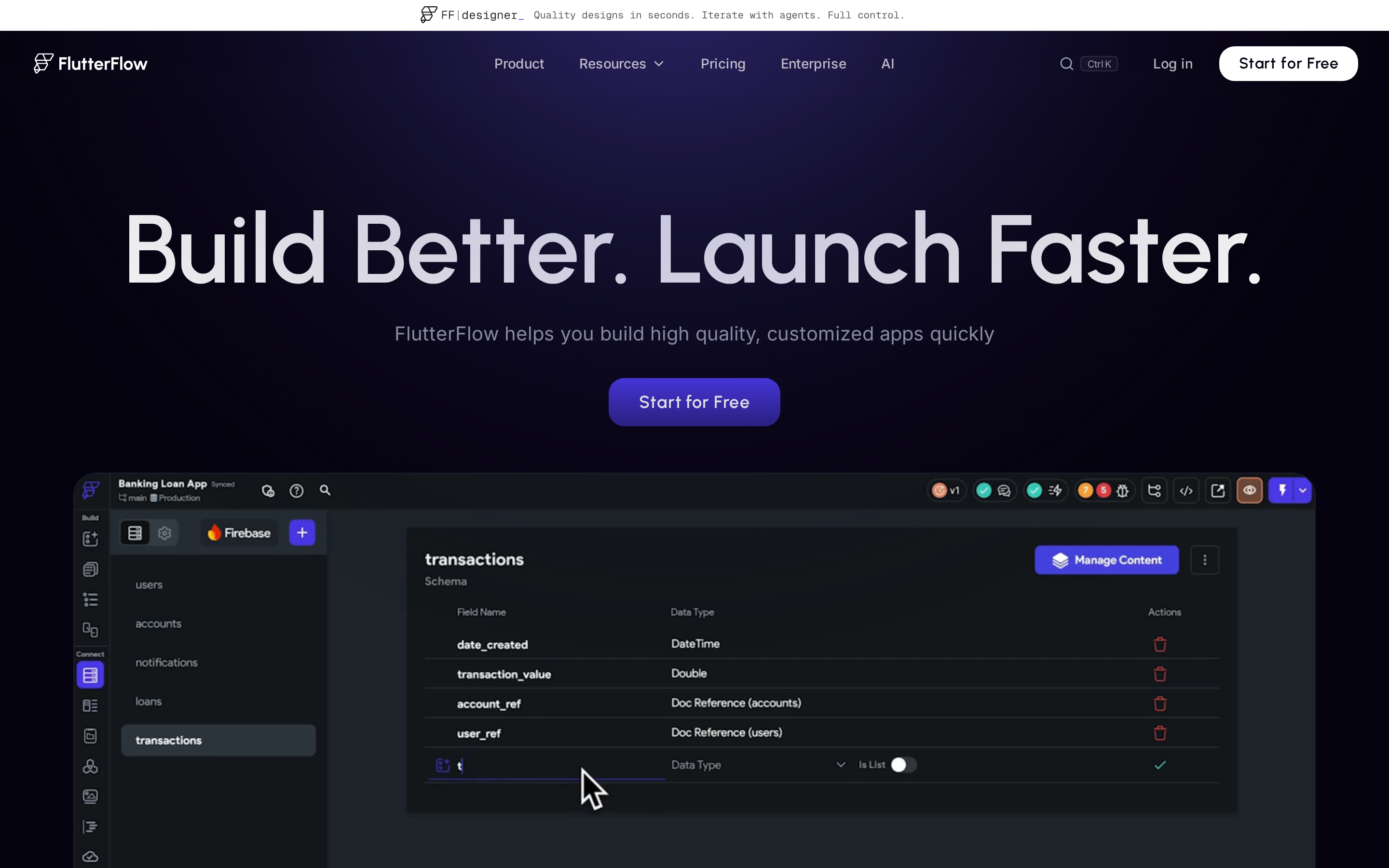1389x868 pixels.
Task: Click the Doc Reference (accounts) data type cell
Action: click(x=736, y=703)
